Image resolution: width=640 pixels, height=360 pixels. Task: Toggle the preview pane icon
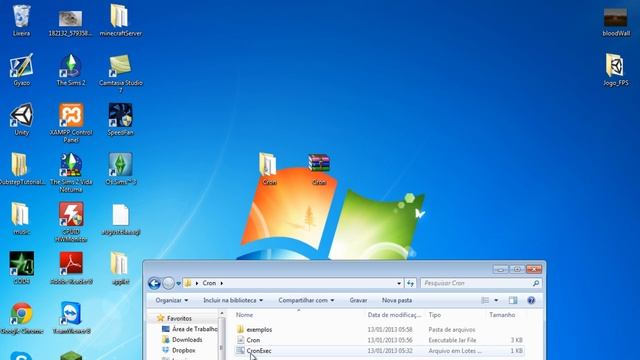[x=513, y=300]
